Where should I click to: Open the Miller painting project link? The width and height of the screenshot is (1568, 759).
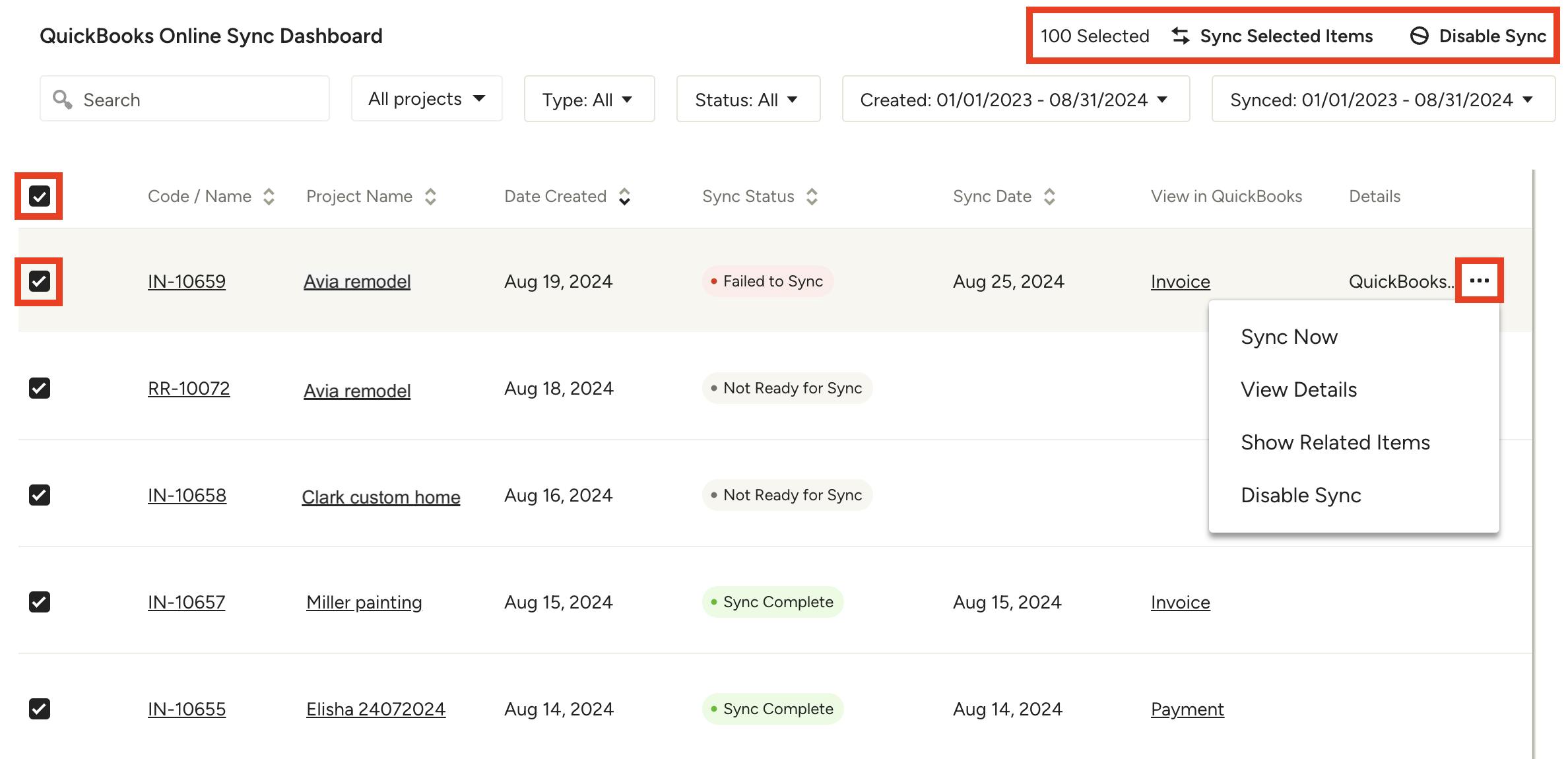pyautogui.click(x=364, y=602)
